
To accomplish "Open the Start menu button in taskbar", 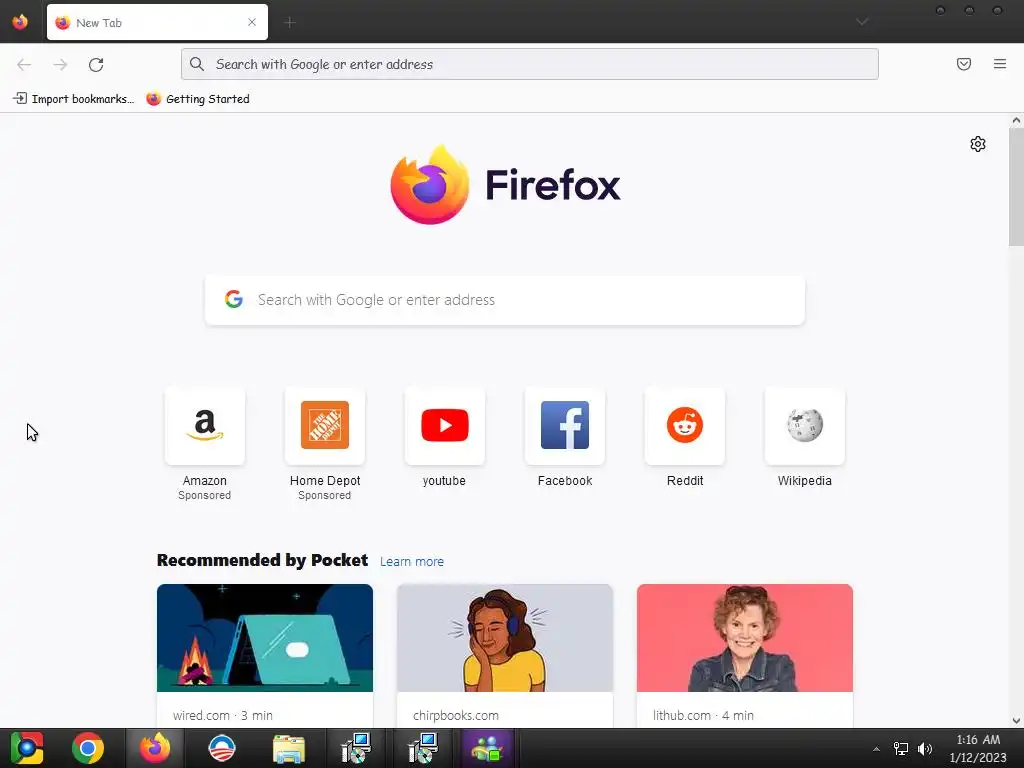I will 27,748.
